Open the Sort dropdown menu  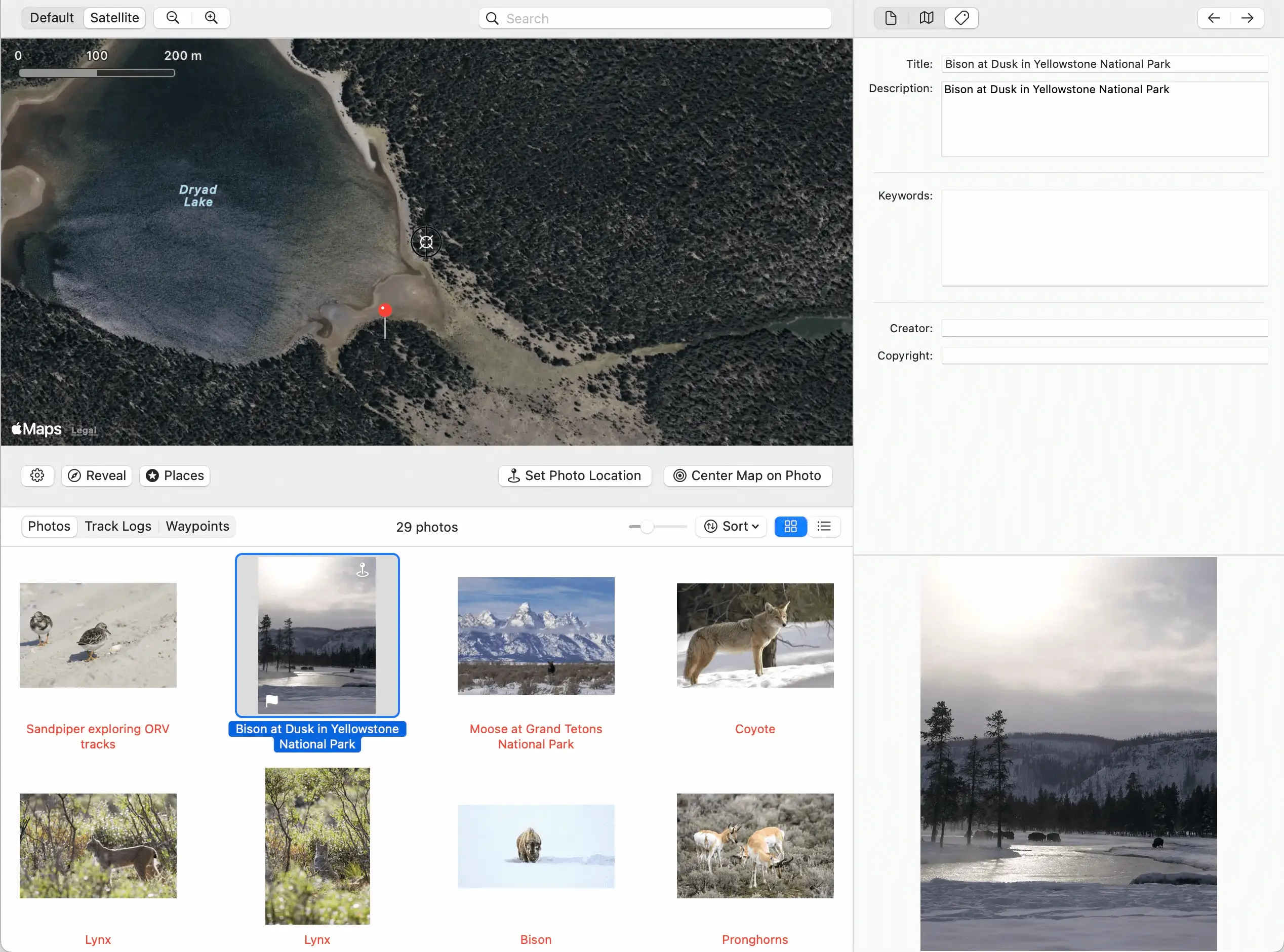(x=732, y=526)
